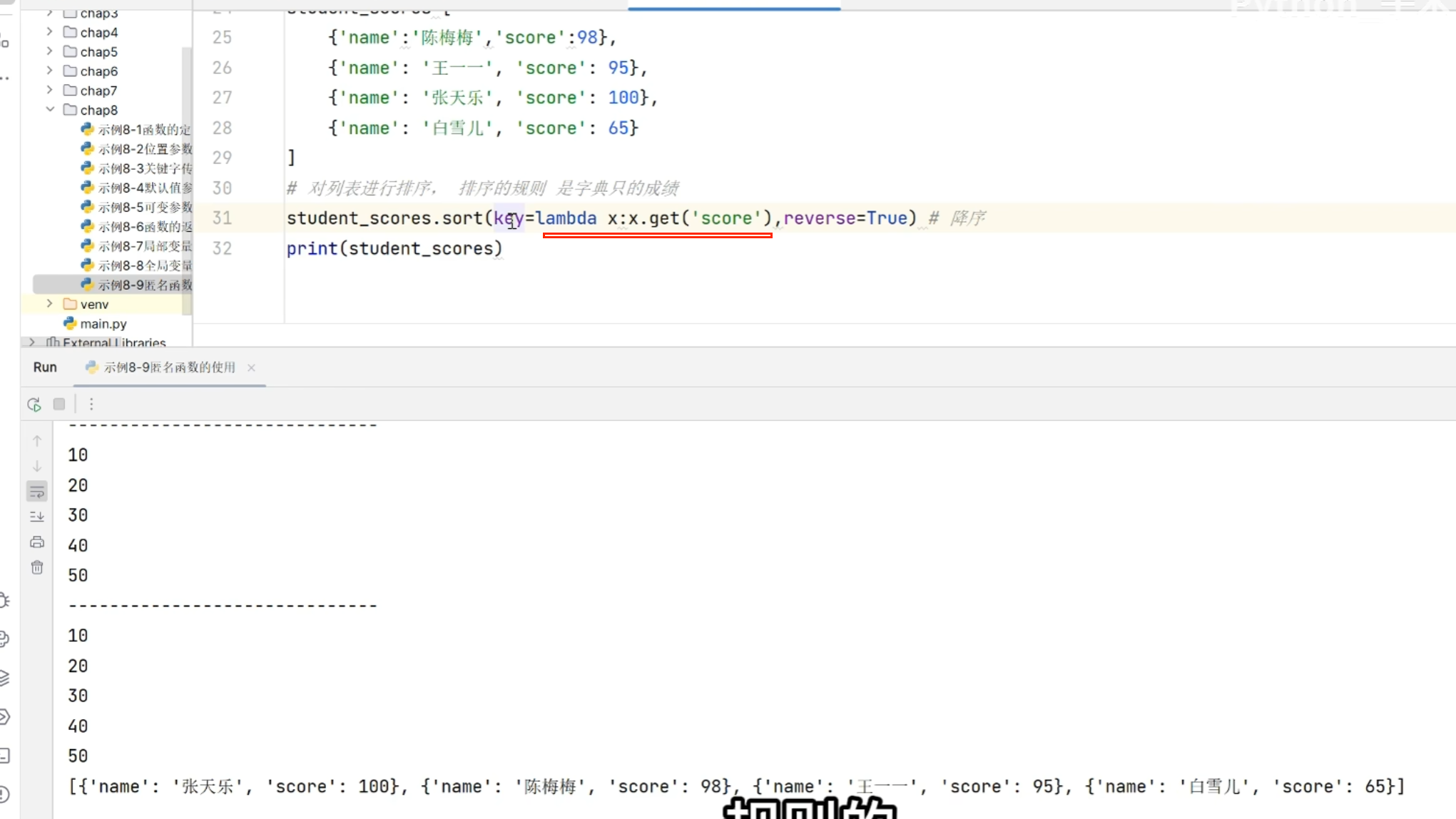Viewport: 1456px width, 819px height.
Task: Expand the venv folder
Action: point(50,304)
